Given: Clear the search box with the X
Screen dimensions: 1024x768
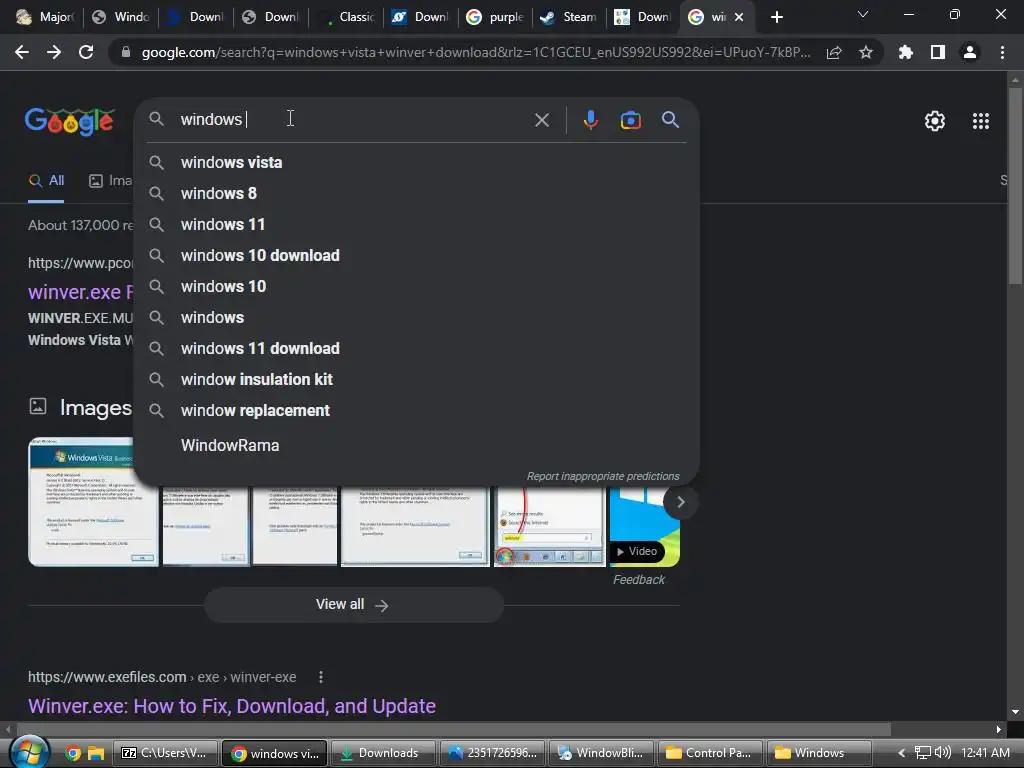Looking at the screenshot, I should [x=541, y=120].
